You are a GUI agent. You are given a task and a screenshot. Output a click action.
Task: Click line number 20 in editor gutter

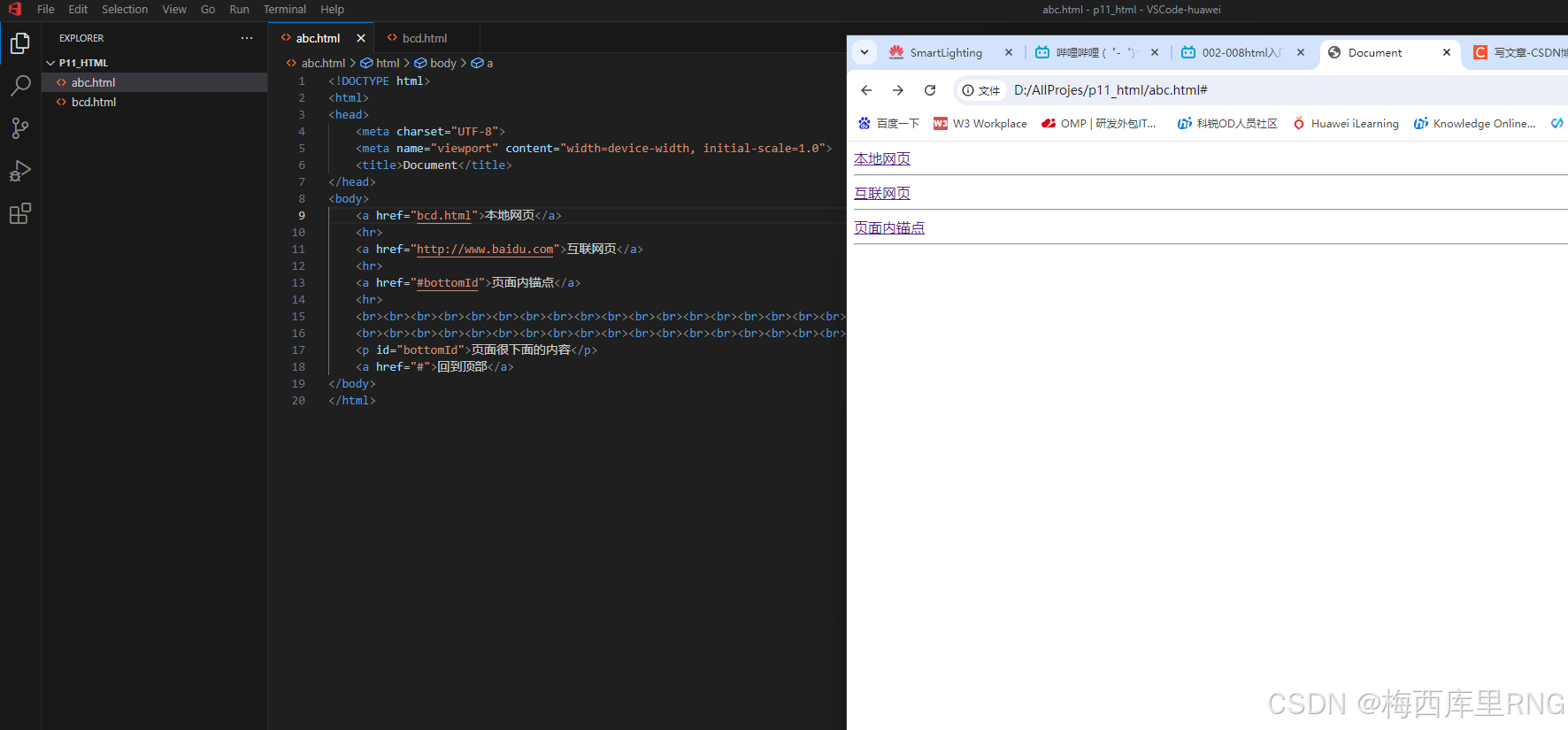[x=298, y=400]
